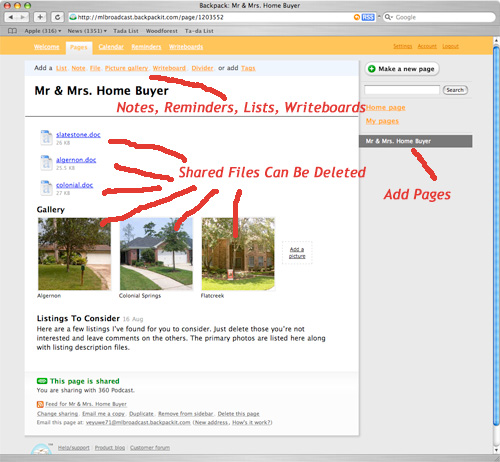500x462 pixels.
Task: Open the Apple (316) bookmarks dropdown
Action: (x=43, y=31)
